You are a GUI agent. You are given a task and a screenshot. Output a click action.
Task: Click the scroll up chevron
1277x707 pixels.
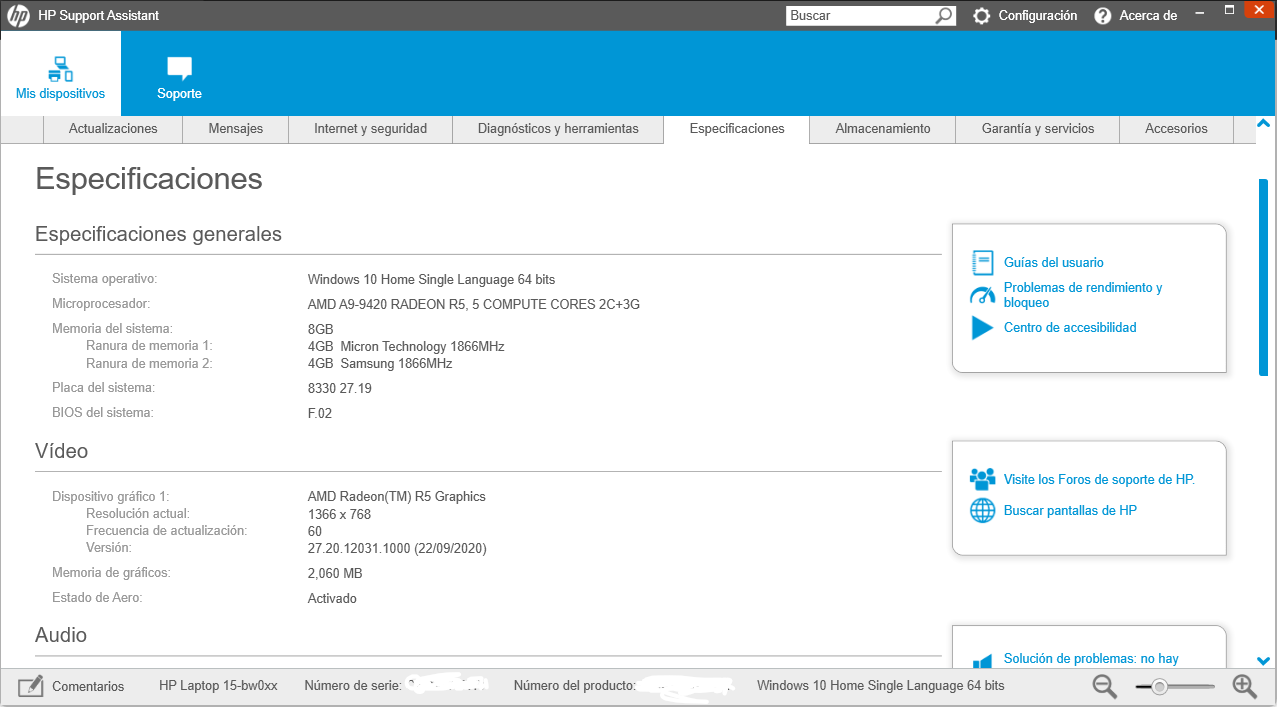click(1263, 124)
